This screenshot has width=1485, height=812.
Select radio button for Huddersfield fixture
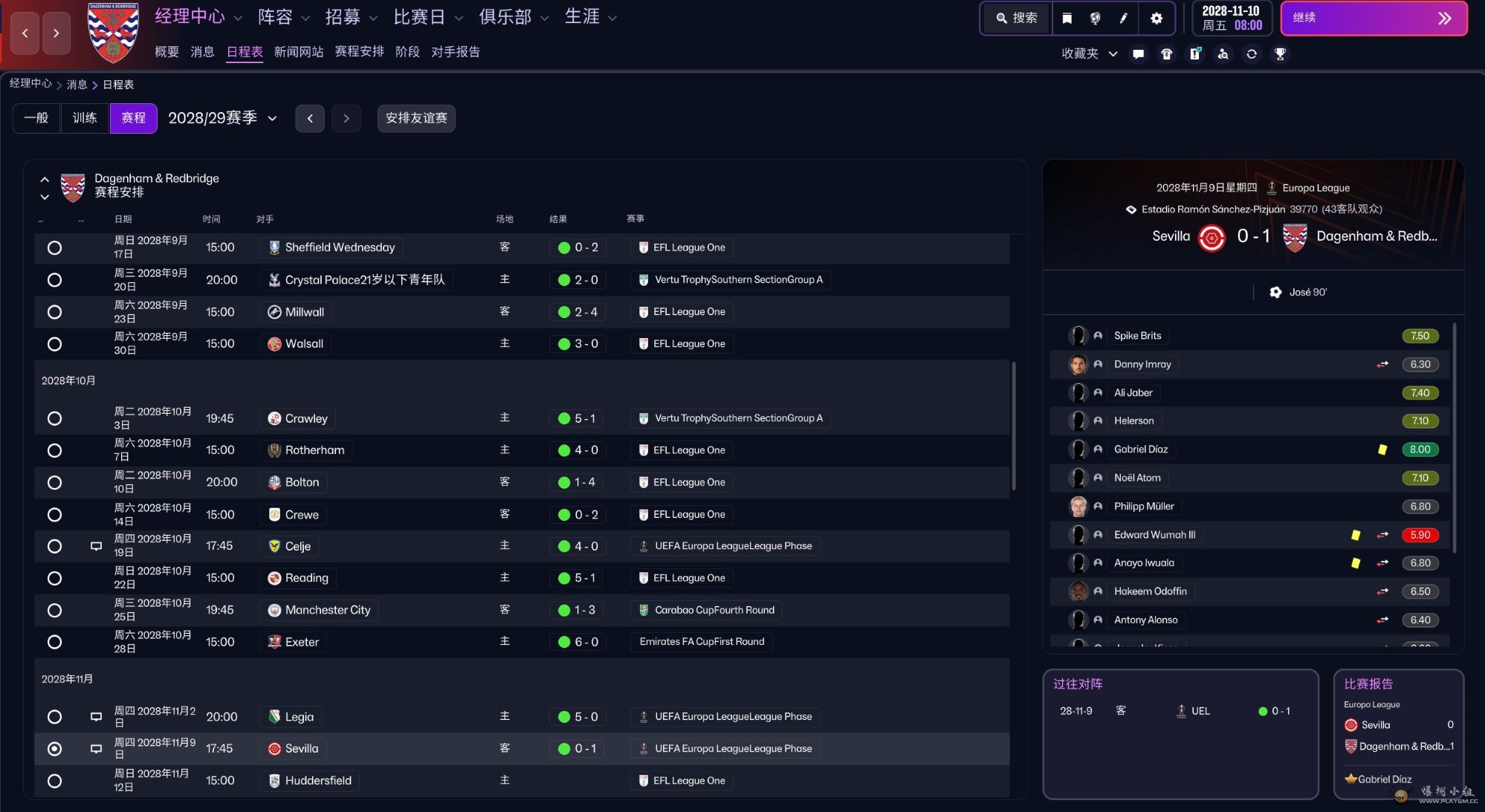pos(54,781)
